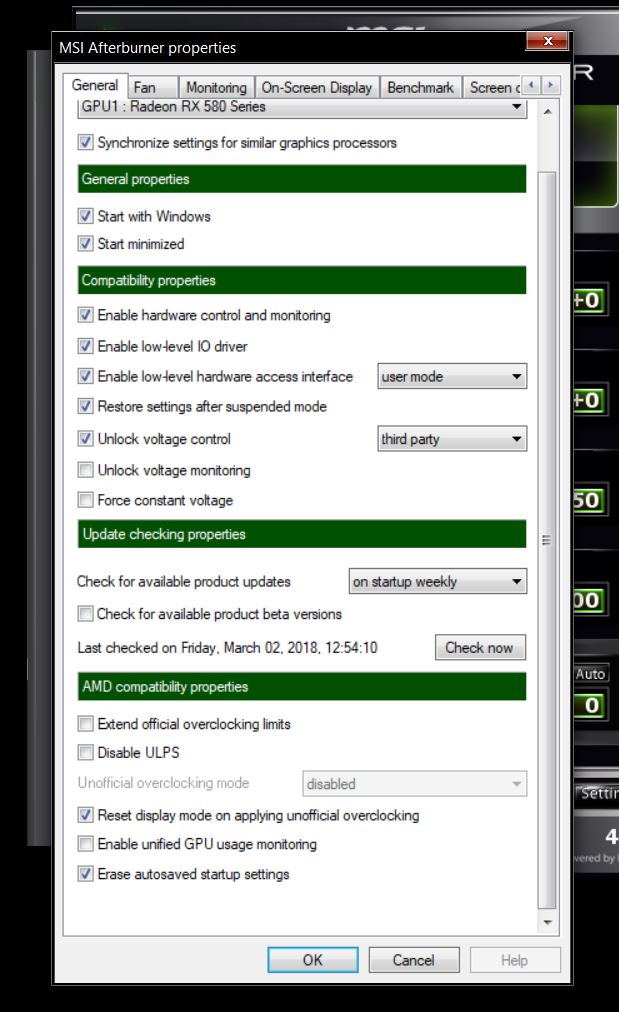Uncheck Unlock voltage control

pyautogui.click(x=85, y=439)
